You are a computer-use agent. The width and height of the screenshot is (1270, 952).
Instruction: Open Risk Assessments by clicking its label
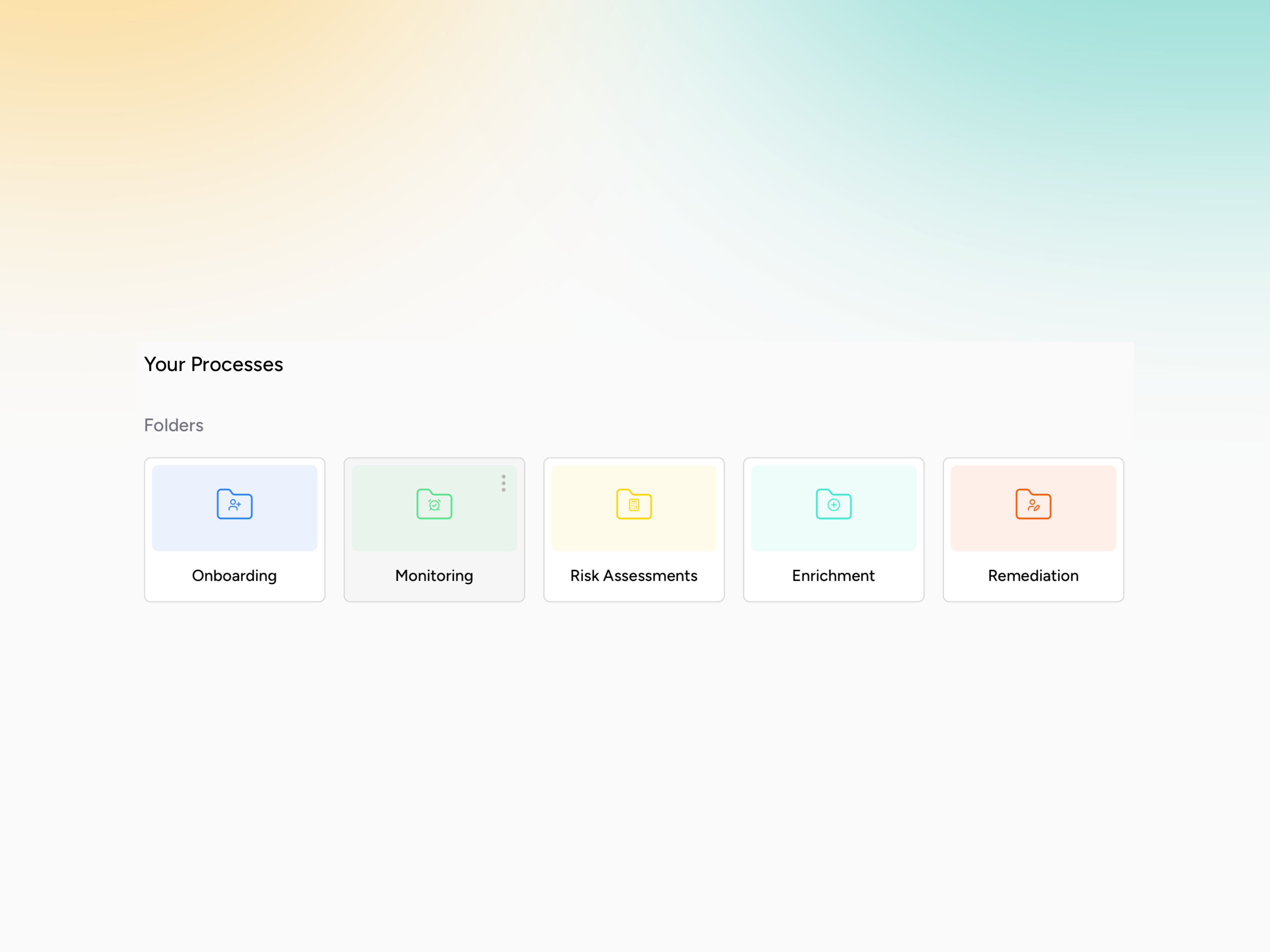click(x=634, y=575)
